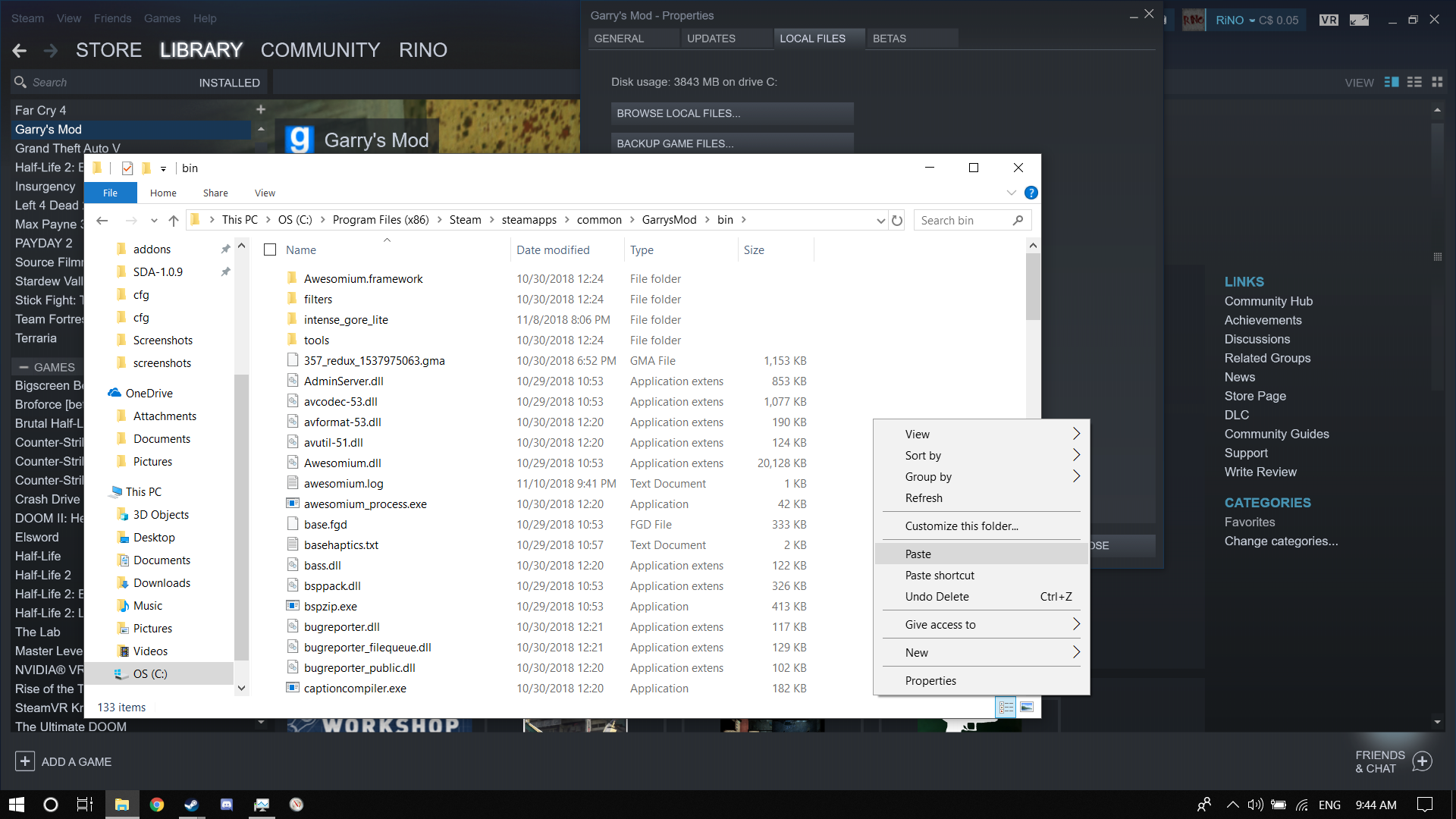Image resolution: width=1456 pixels, height=819 pixels.
Task: Toggle details view button in status bar
Action: (1006, 707)
